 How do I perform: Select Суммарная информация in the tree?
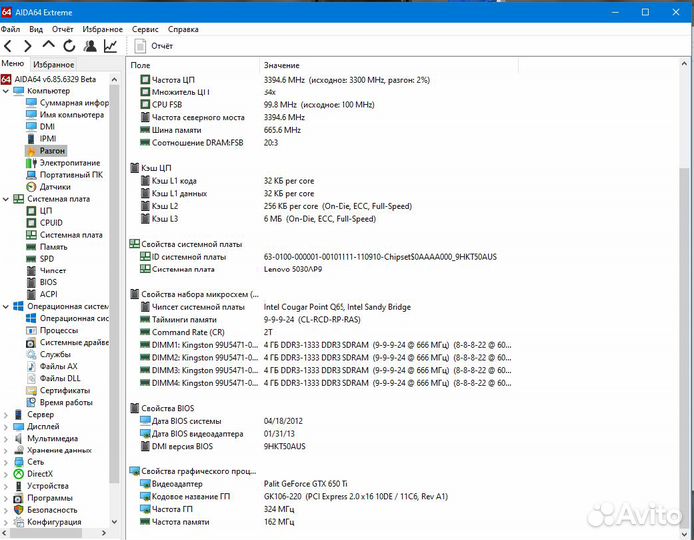[x=67, y=103]
